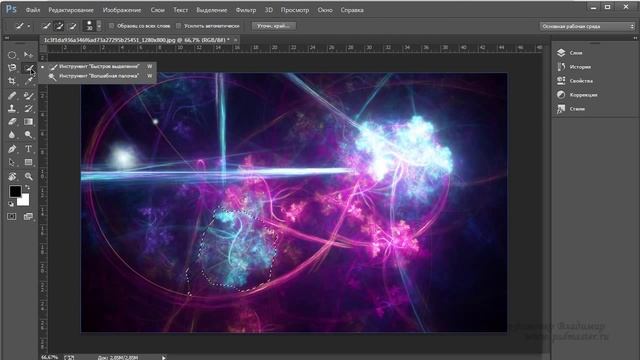Select the Zoom tool in the toolbox
The image size is (640, 360).
pyautogui.click(x=28, y=176)
